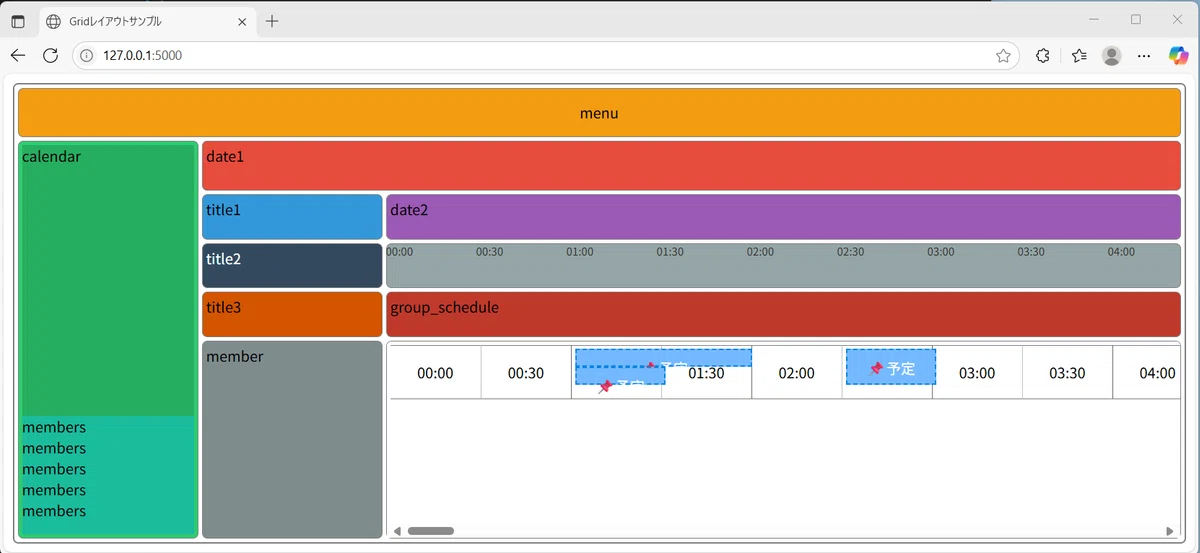
Task: Go back using the browser back arrow
Action: (x=18, y=56)
